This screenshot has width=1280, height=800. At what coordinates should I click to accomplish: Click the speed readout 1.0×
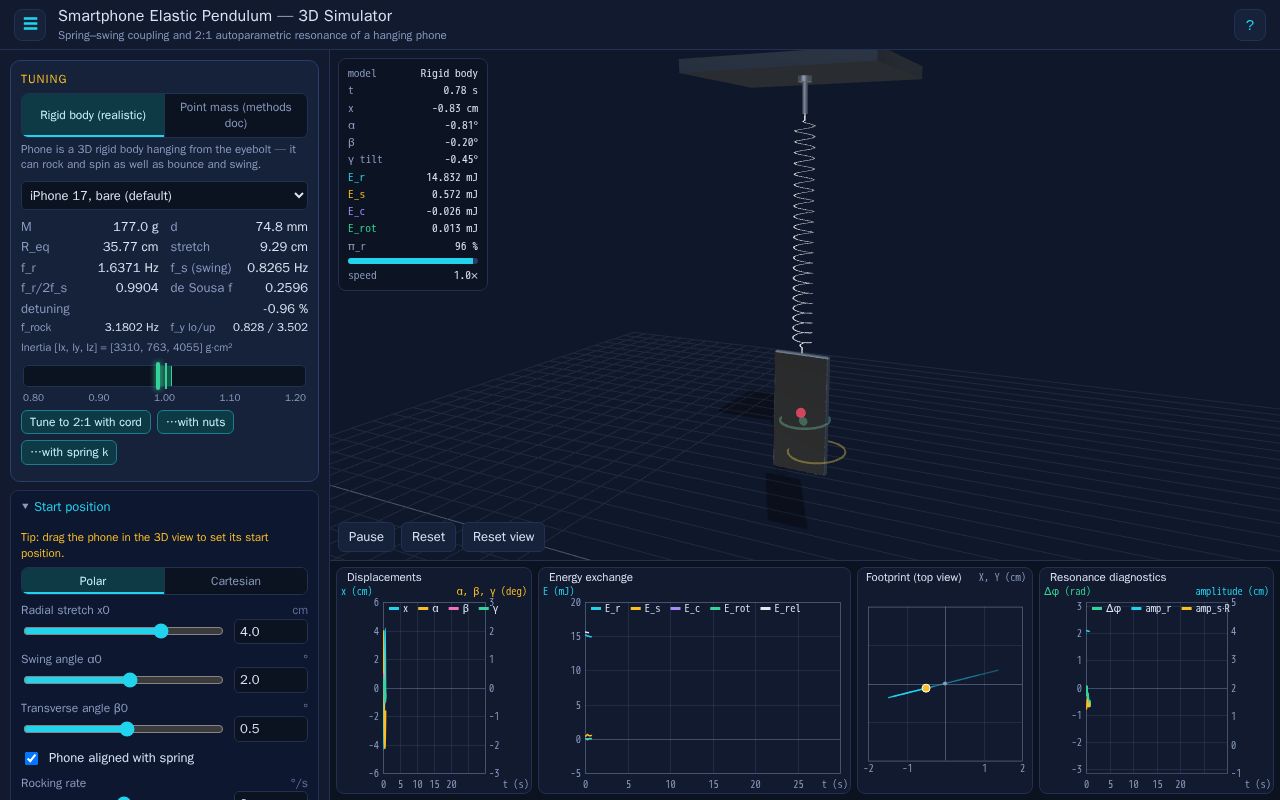[x=466, y=275]
